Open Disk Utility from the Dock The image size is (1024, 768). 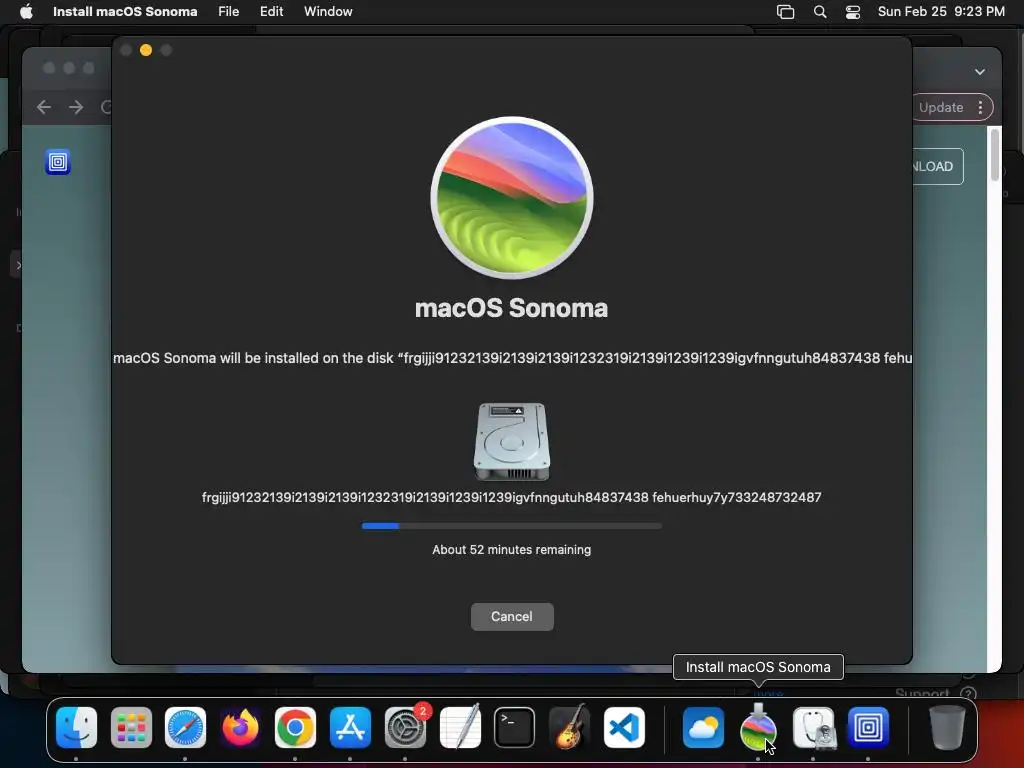813,727
